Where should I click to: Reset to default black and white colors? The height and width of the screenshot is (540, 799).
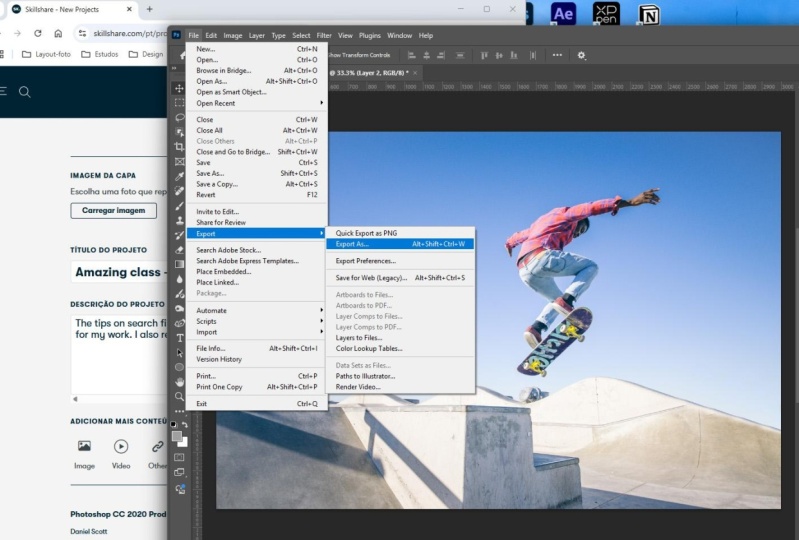point(174,424)
